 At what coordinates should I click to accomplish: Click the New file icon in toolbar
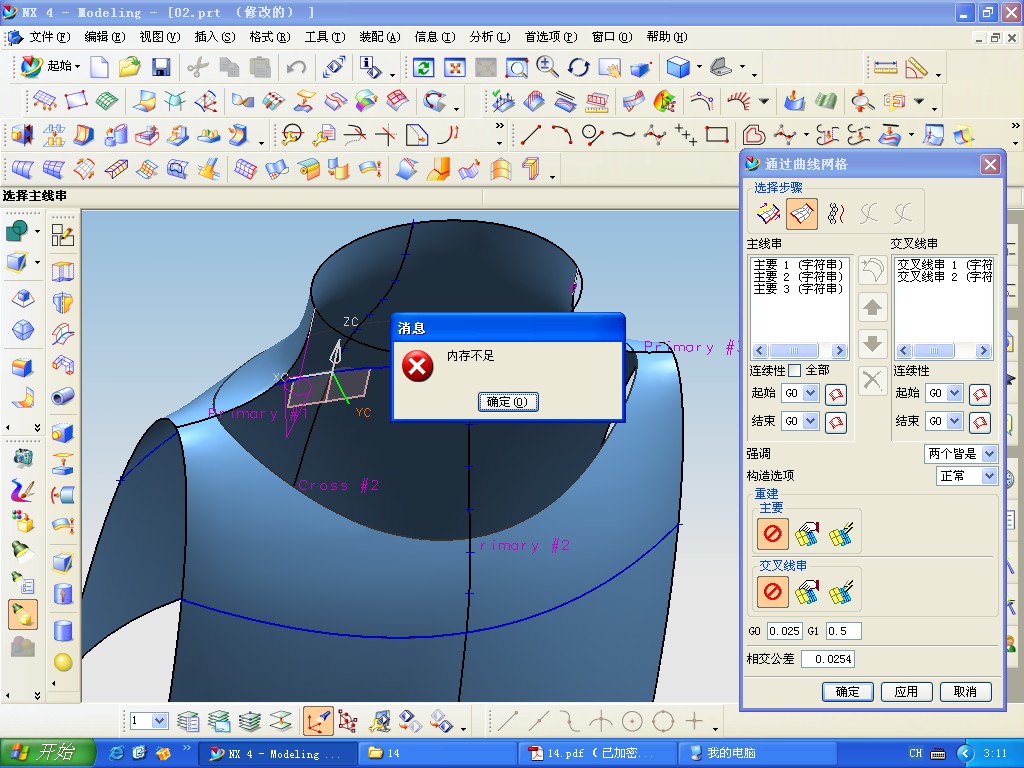coord(99,67)
